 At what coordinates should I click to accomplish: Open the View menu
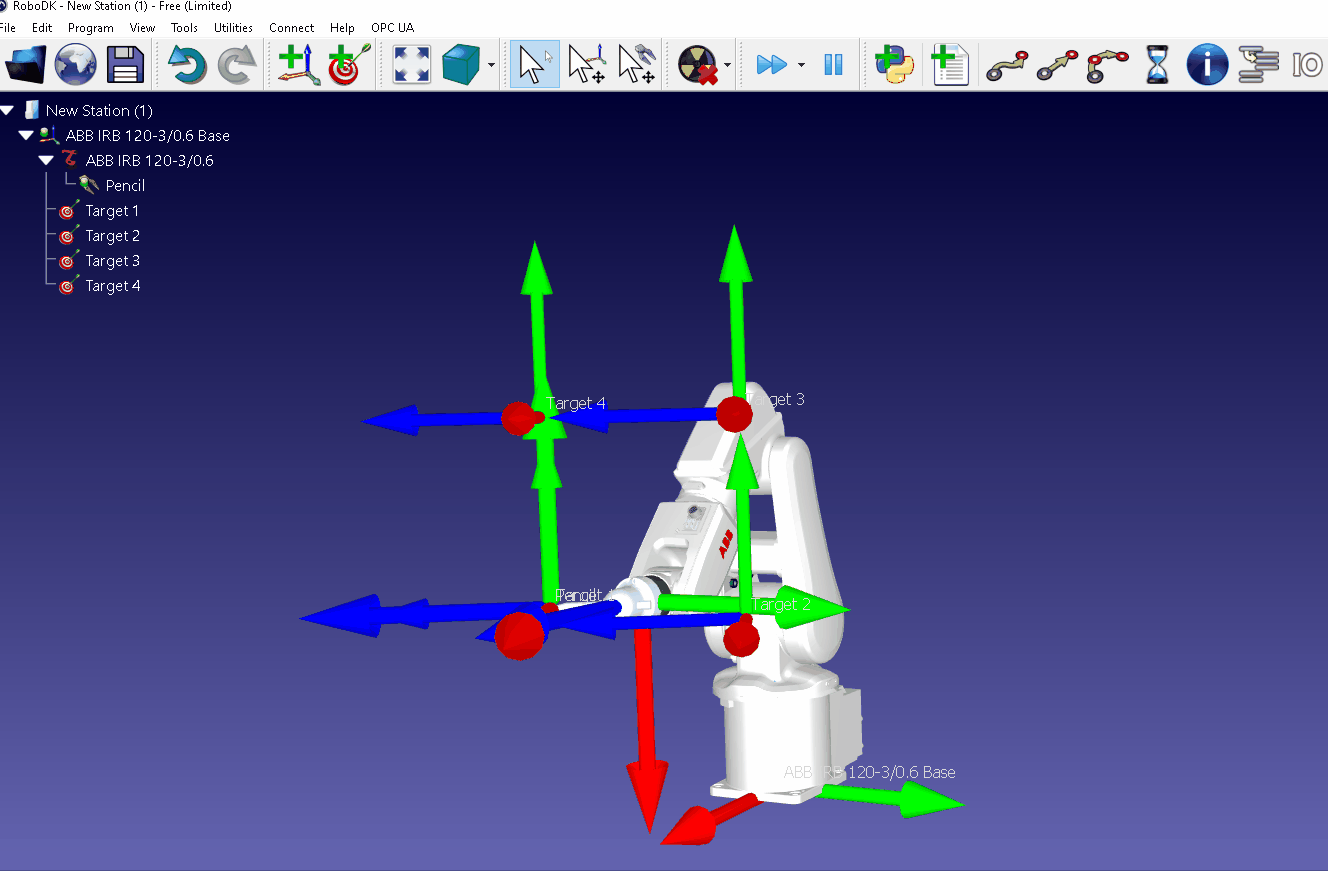(x=143, y=28)
